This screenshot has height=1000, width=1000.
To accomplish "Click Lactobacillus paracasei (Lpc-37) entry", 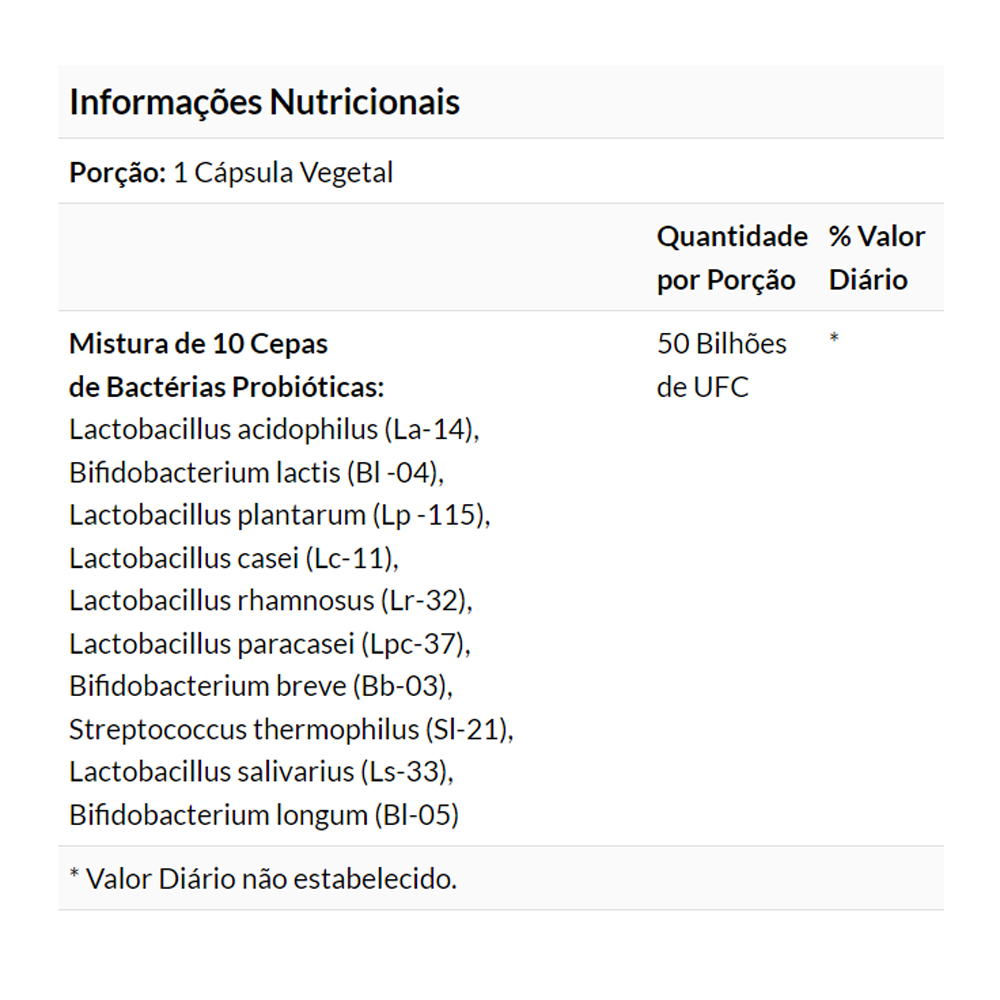I will click(270, 644).
